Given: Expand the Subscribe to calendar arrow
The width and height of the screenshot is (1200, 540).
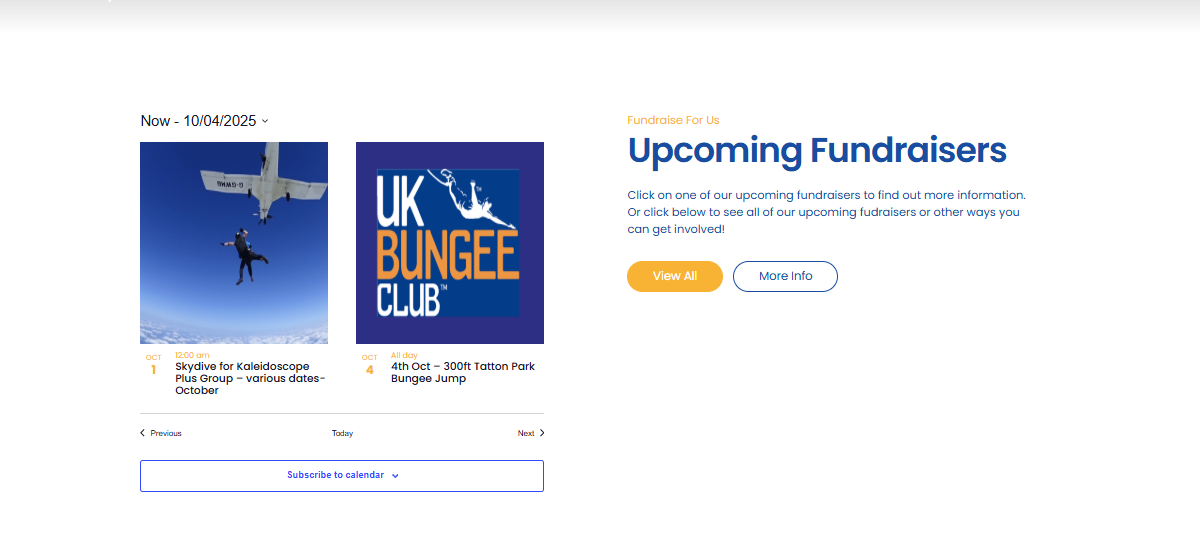Looking at the screenshot, I should (x=395, y=476).
